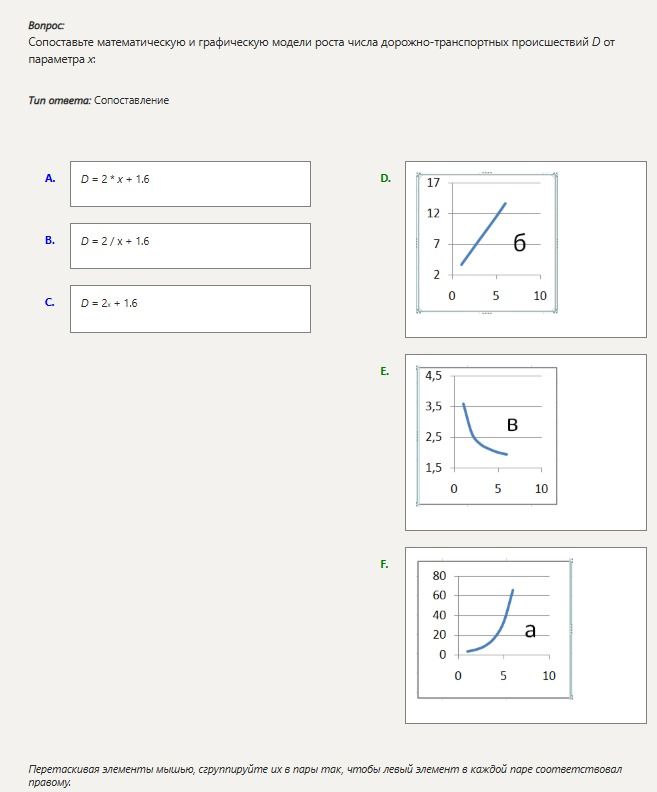Click the drag instruction text at bottom

click(x=325, y=775)
